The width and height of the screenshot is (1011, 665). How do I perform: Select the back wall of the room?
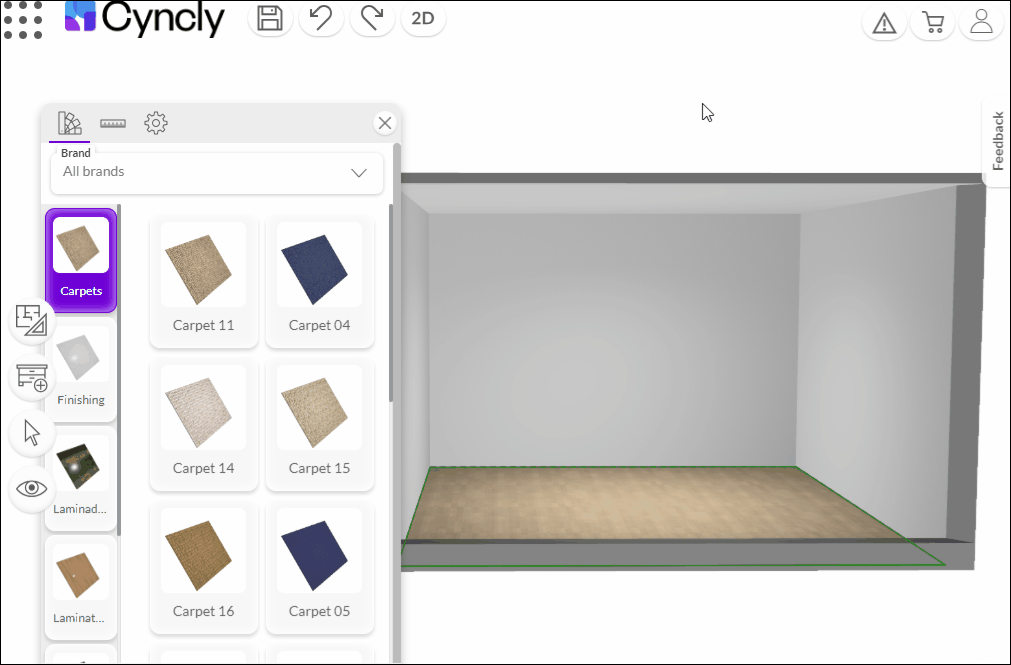pyautogui.click(x=613, y=339)
